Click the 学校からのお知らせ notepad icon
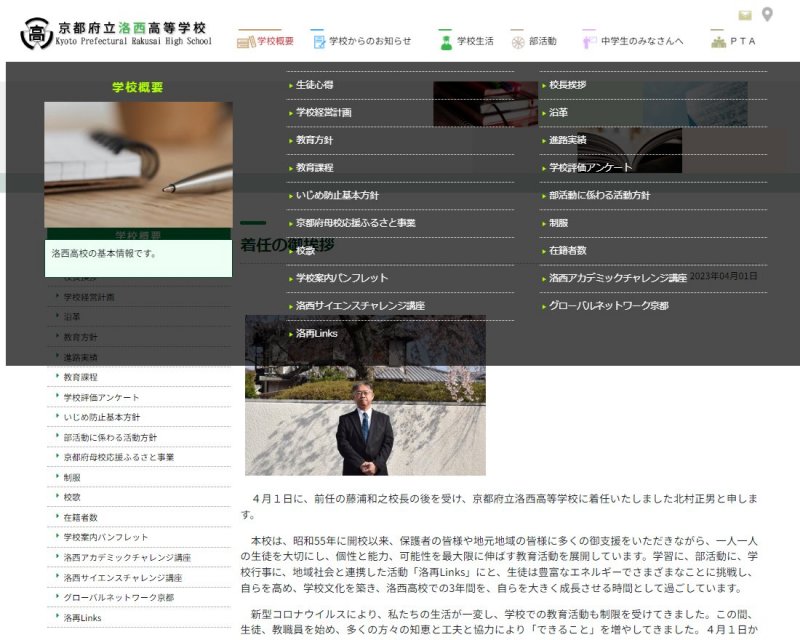Screen dimensions: 800x640 tap(319, 41)
